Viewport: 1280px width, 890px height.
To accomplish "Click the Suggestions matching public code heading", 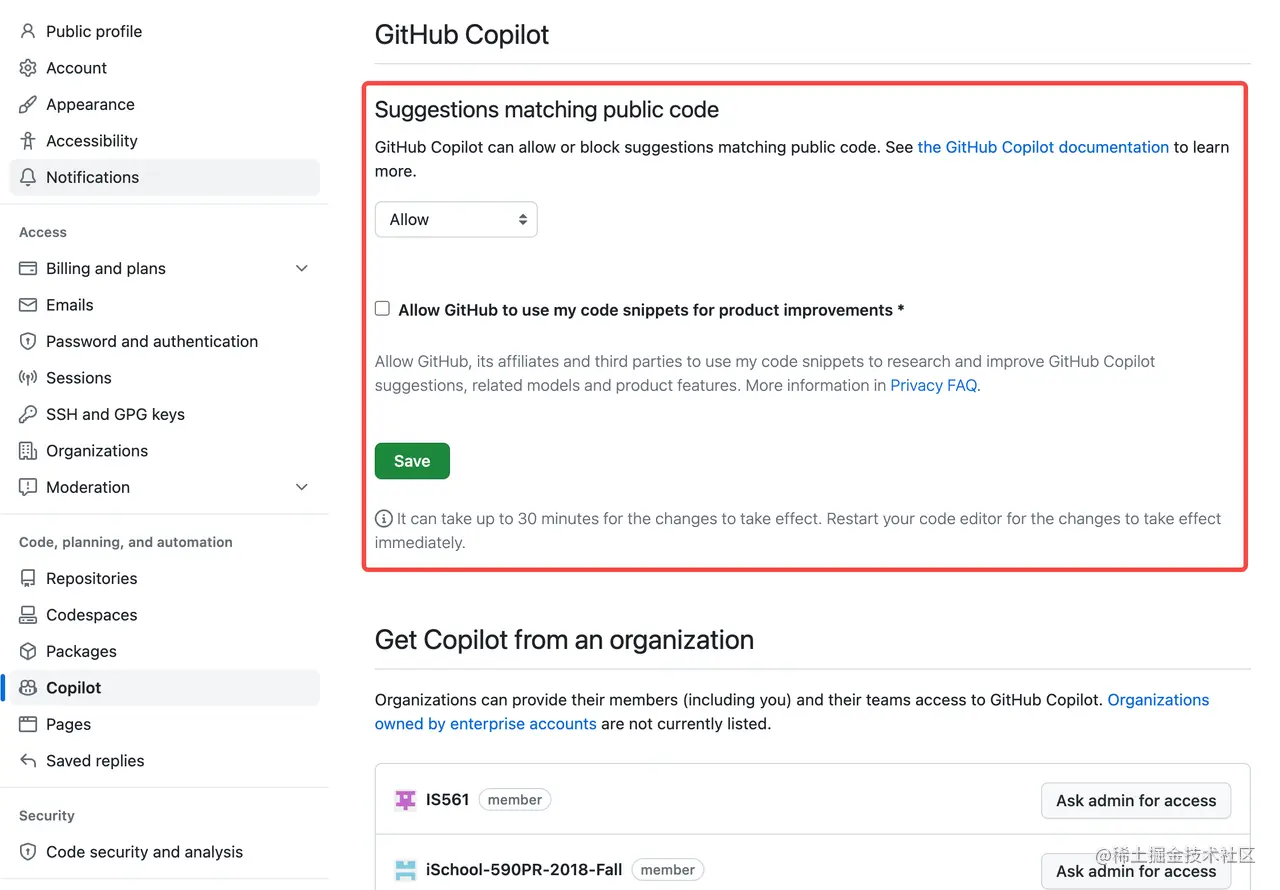I will (547, 110).
